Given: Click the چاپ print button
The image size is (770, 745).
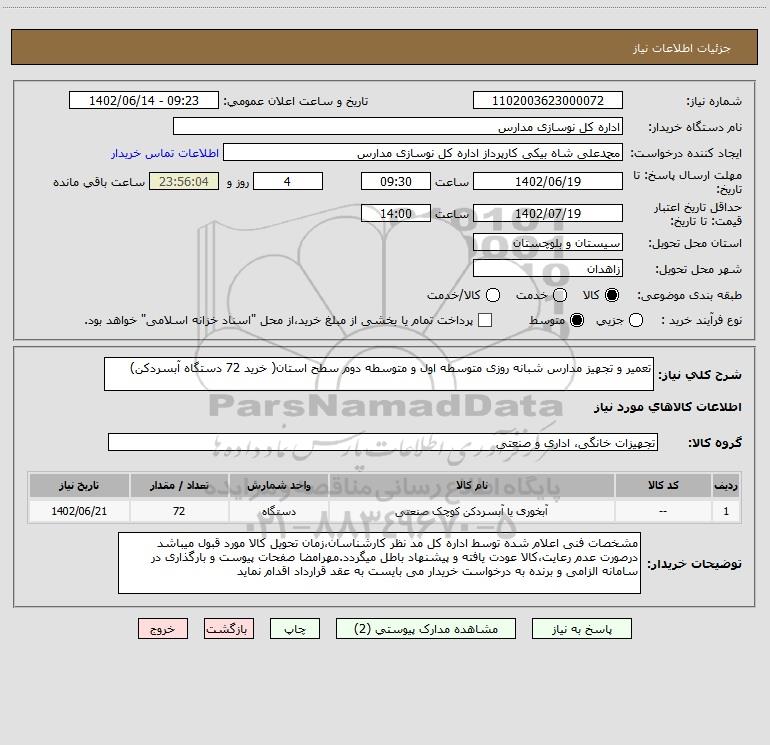Looking at the screenshot, I should 295,629.
